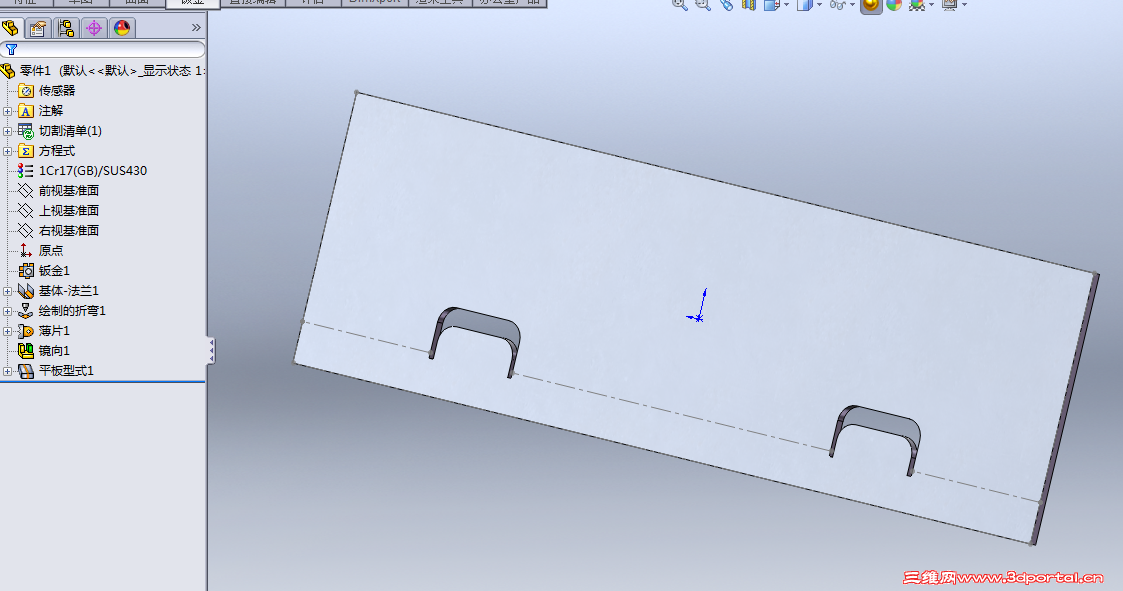Select the 切割清单(1) cut list item
The height and width of the screenshot is (591, 1123).
(60, 130)
